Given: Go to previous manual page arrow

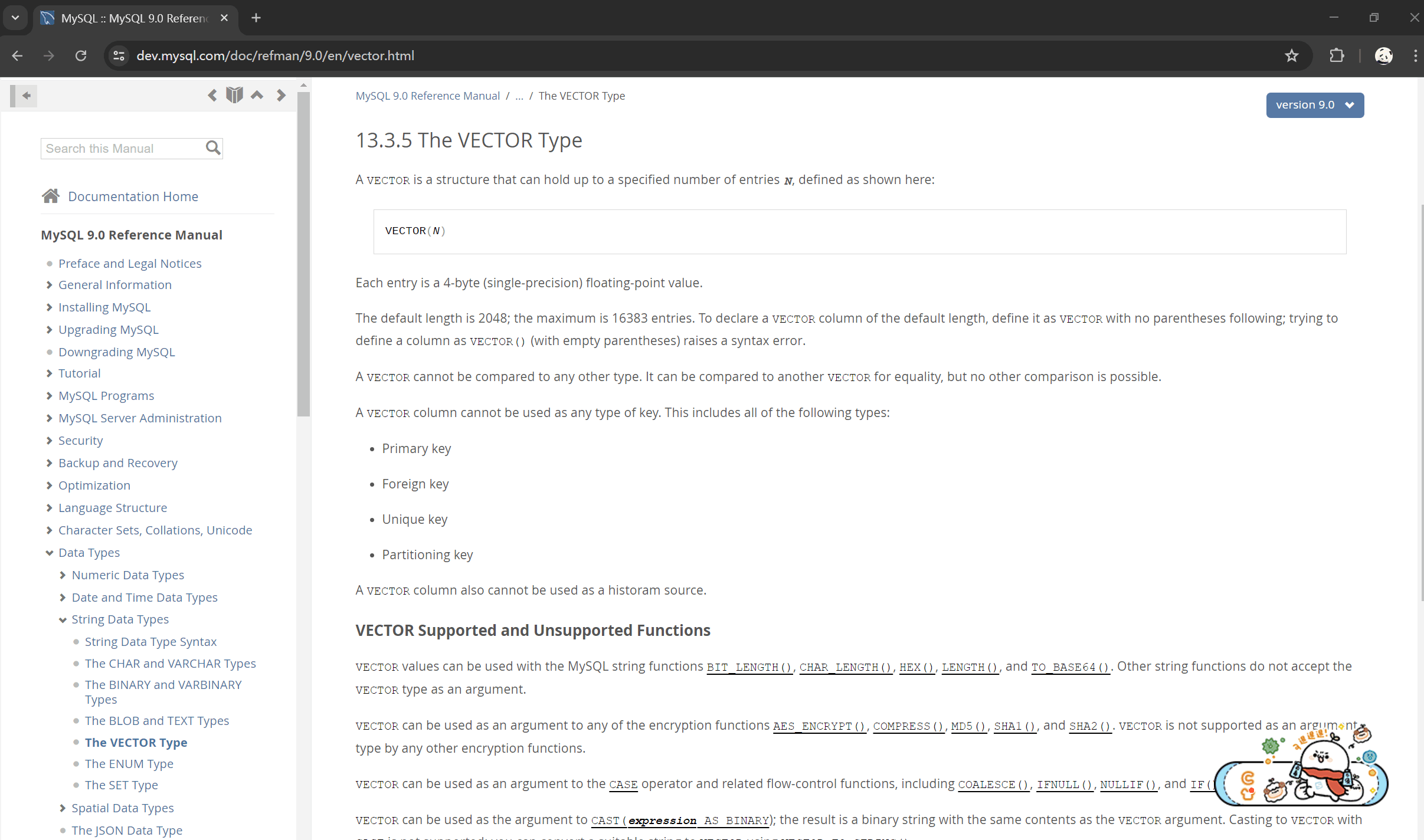Looking at the screenshot, I should tap(212, 95).
